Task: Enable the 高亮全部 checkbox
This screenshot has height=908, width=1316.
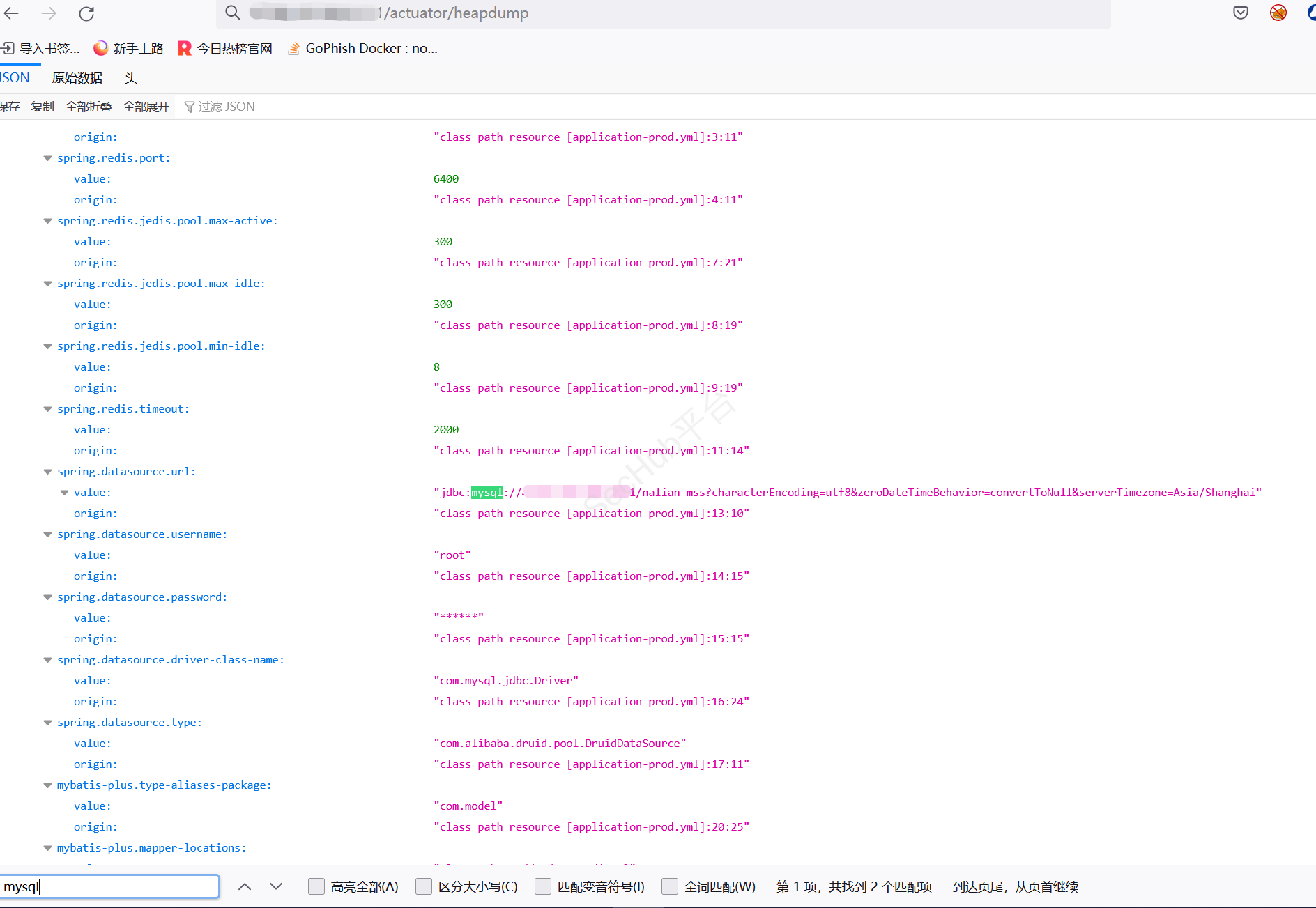Action: click(x=316, y=886)
